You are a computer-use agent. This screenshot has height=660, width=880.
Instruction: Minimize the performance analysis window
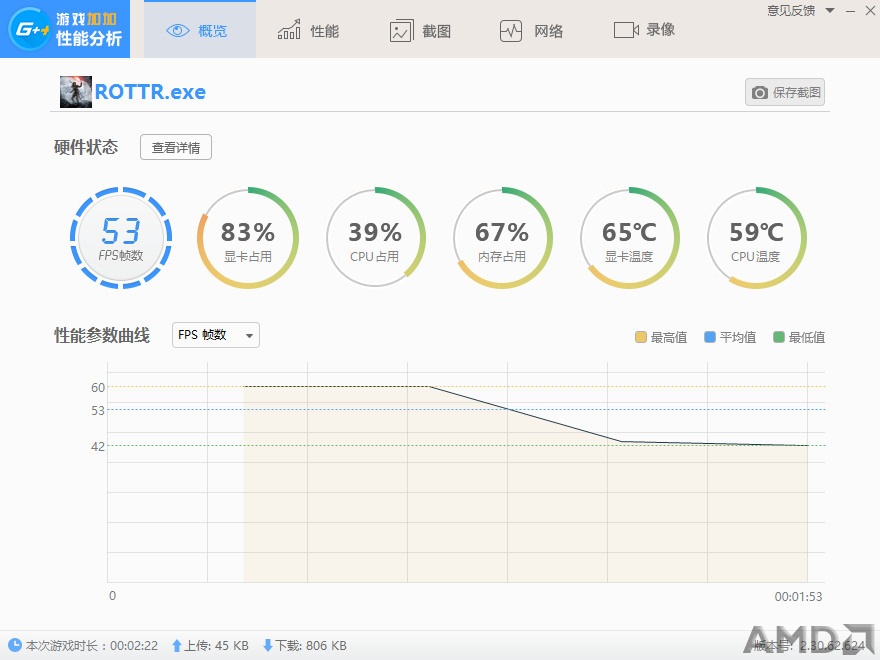[850, 11]
